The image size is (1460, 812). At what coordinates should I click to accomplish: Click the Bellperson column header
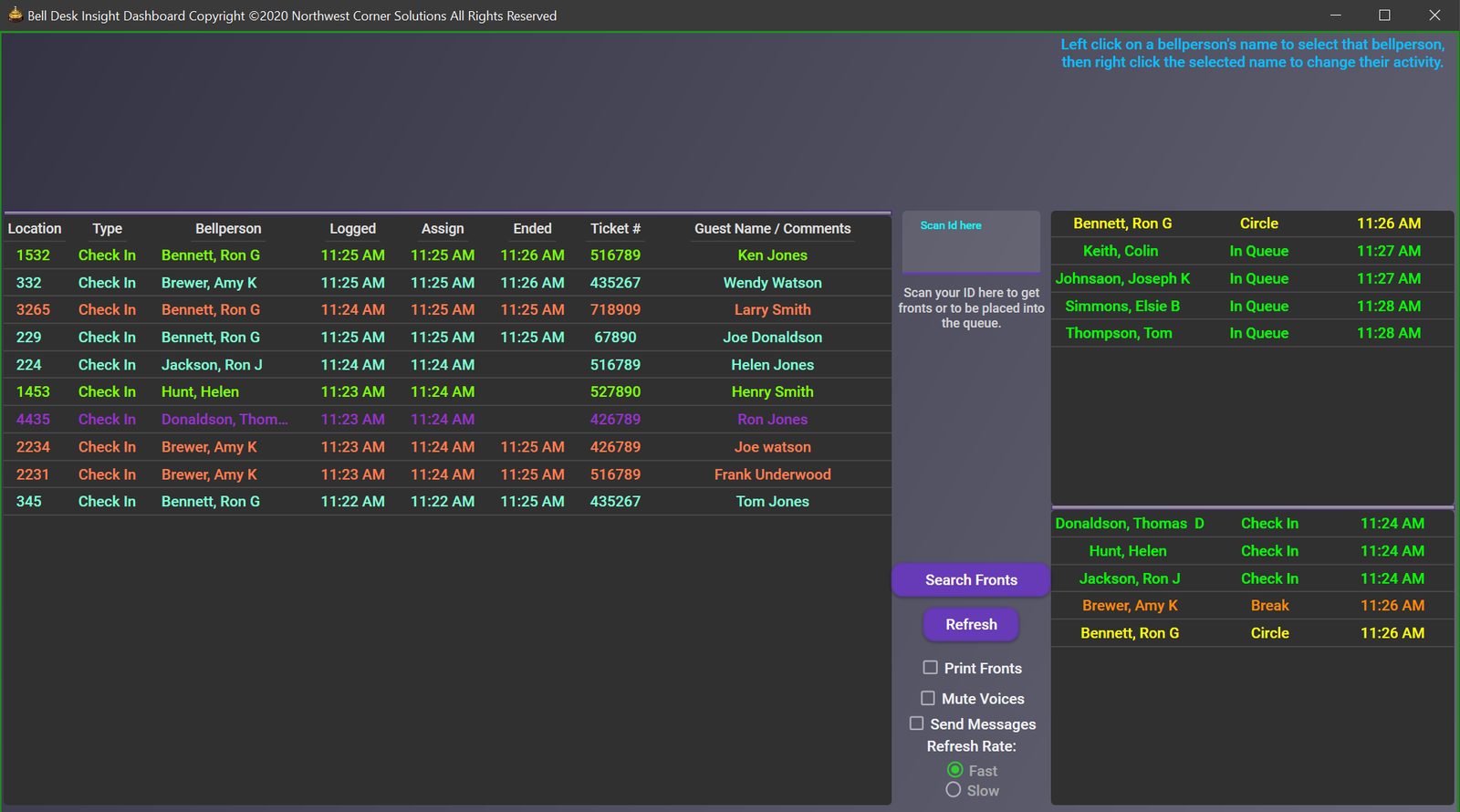coord(228,228)
